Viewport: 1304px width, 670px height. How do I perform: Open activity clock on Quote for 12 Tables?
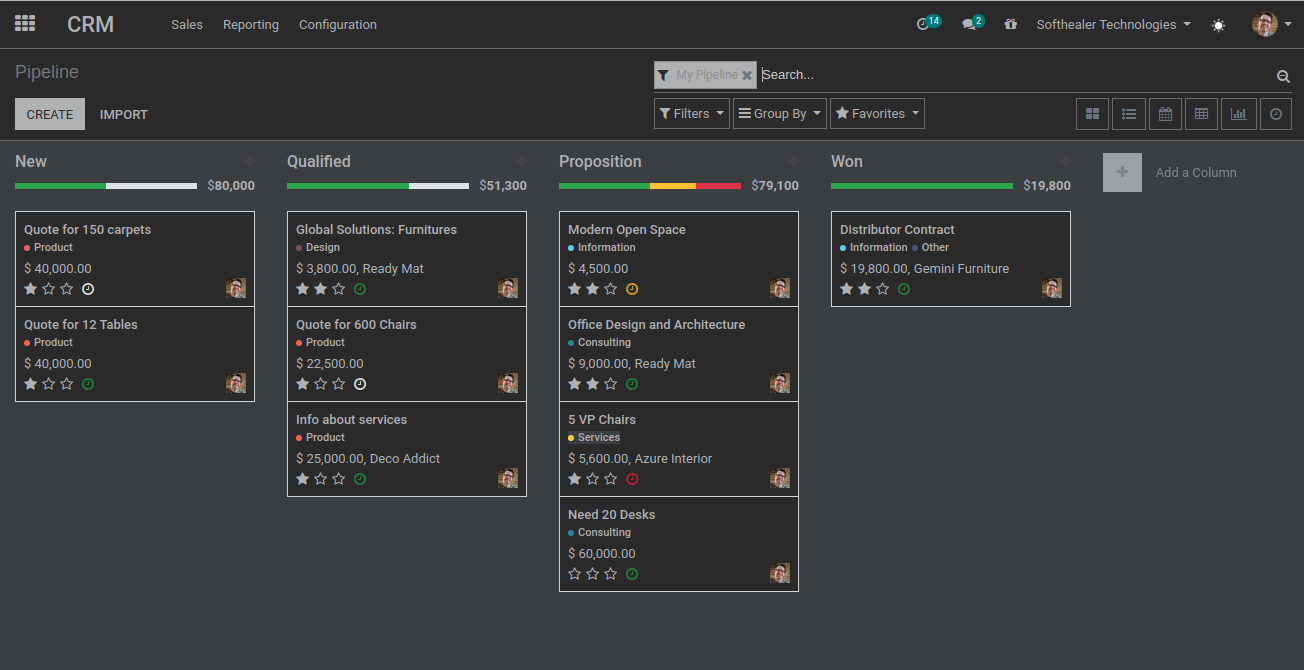pos(88,384)
